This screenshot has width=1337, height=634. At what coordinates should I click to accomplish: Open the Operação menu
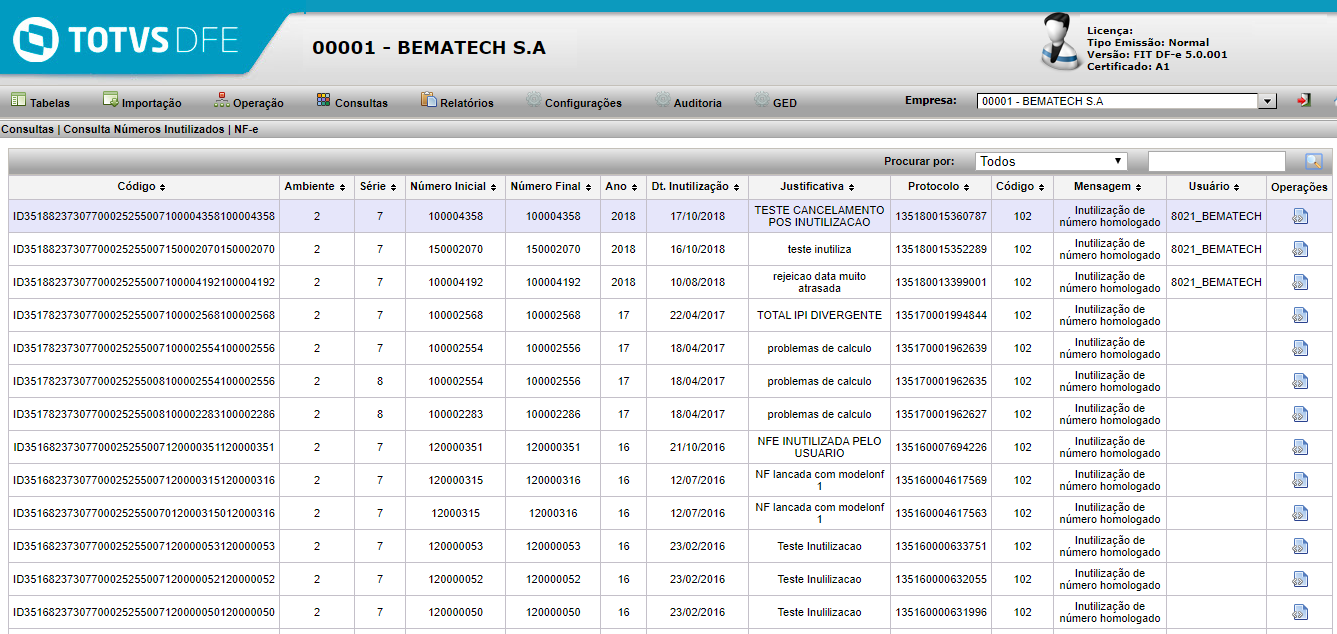pos(248,102)
